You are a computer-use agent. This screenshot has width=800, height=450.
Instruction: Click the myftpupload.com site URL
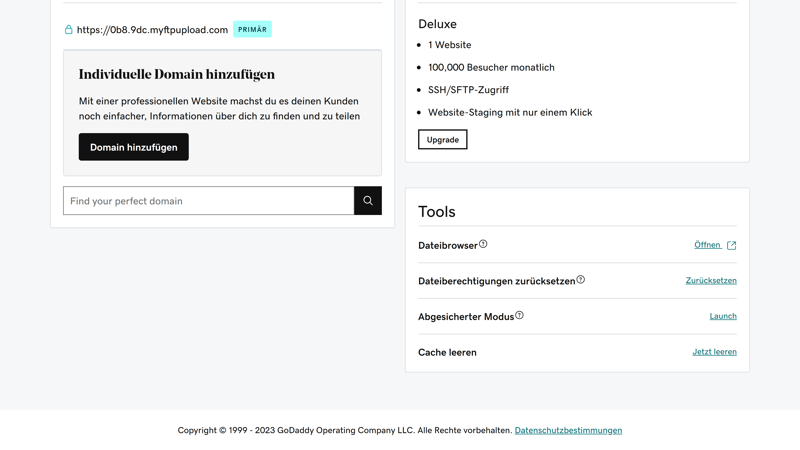click(x=152, y=30)
